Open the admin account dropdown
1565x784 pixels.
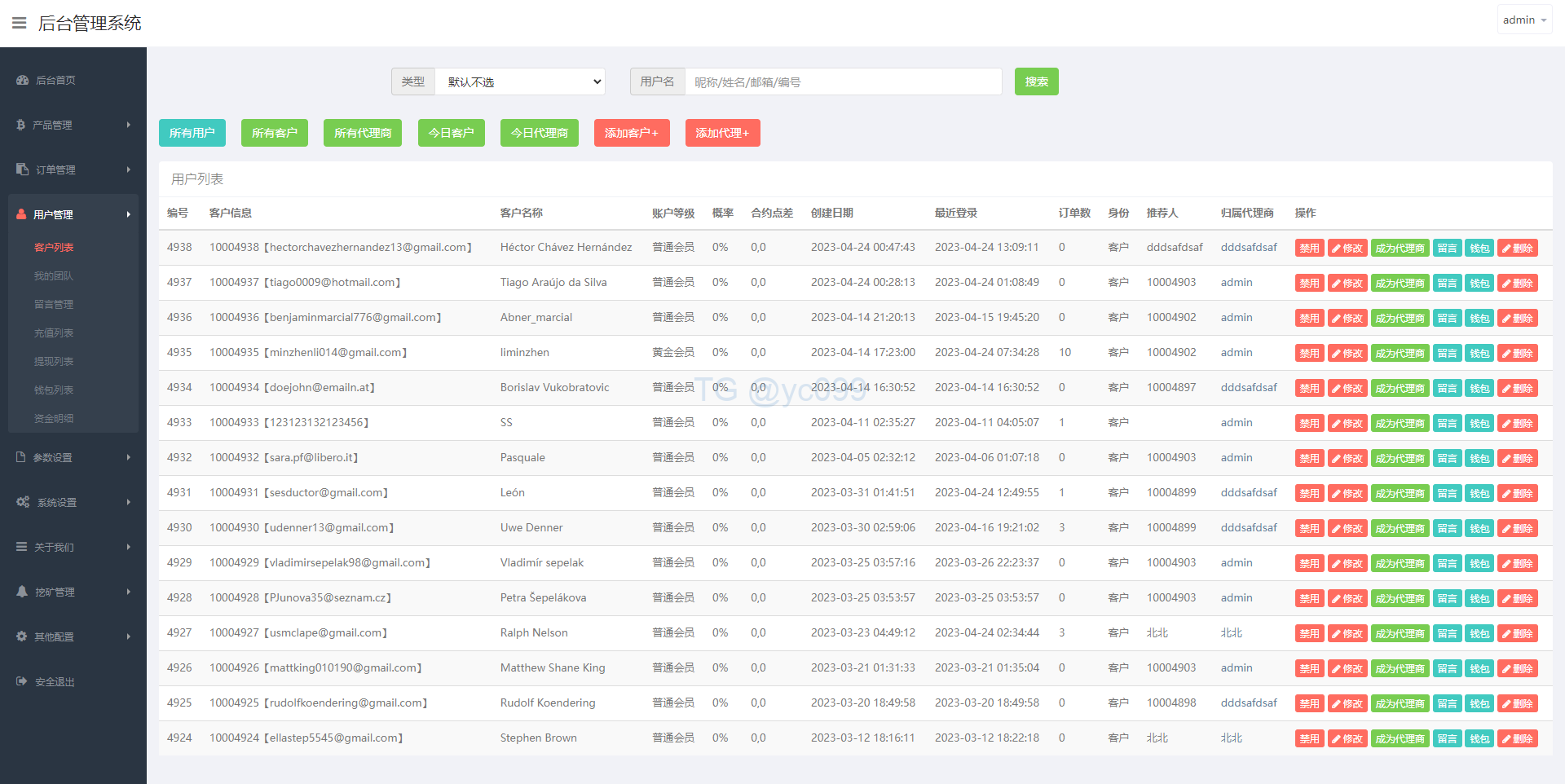pos(1523,20)
